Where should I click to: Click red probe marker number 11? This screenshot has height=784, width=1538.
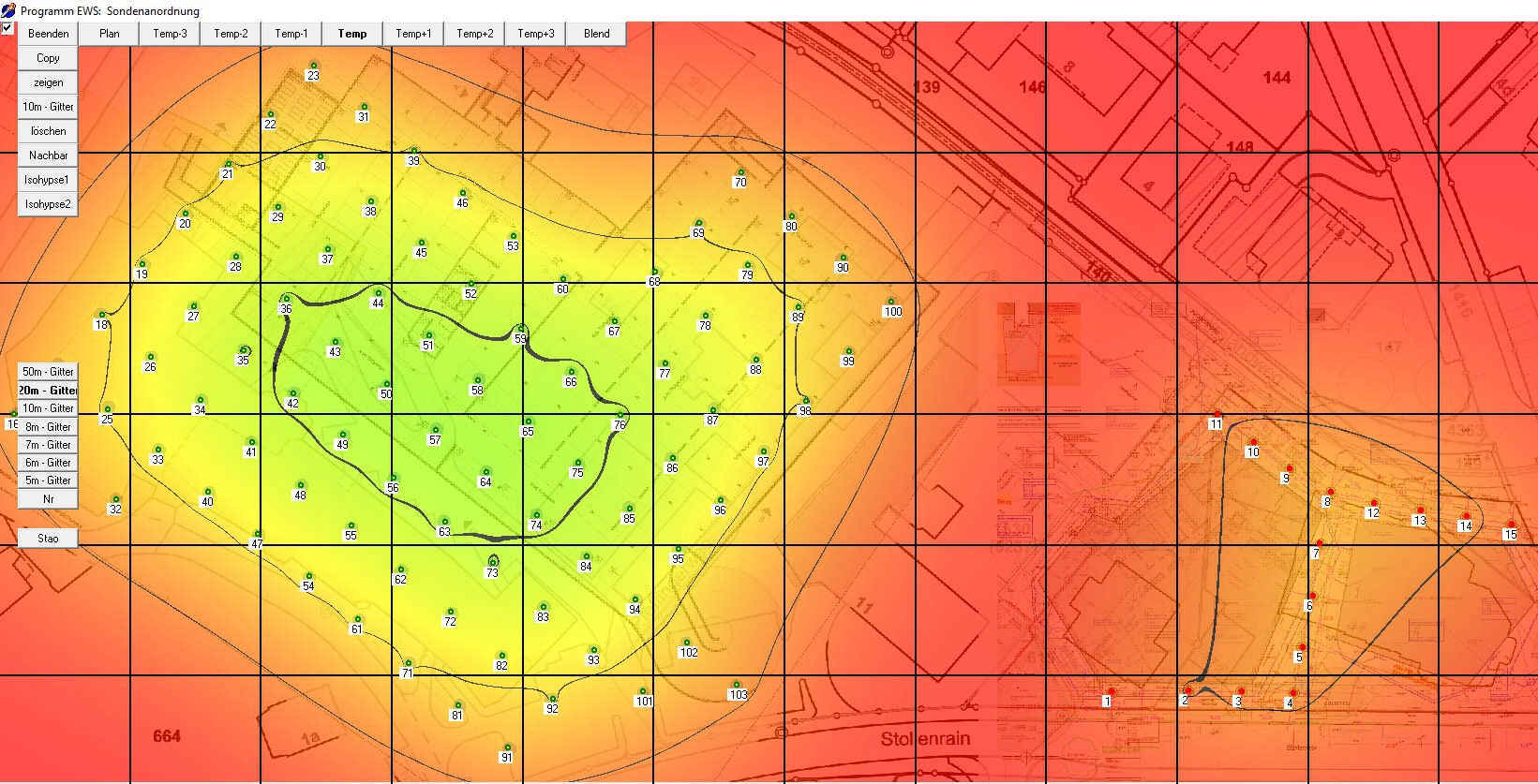(1217, 414)
